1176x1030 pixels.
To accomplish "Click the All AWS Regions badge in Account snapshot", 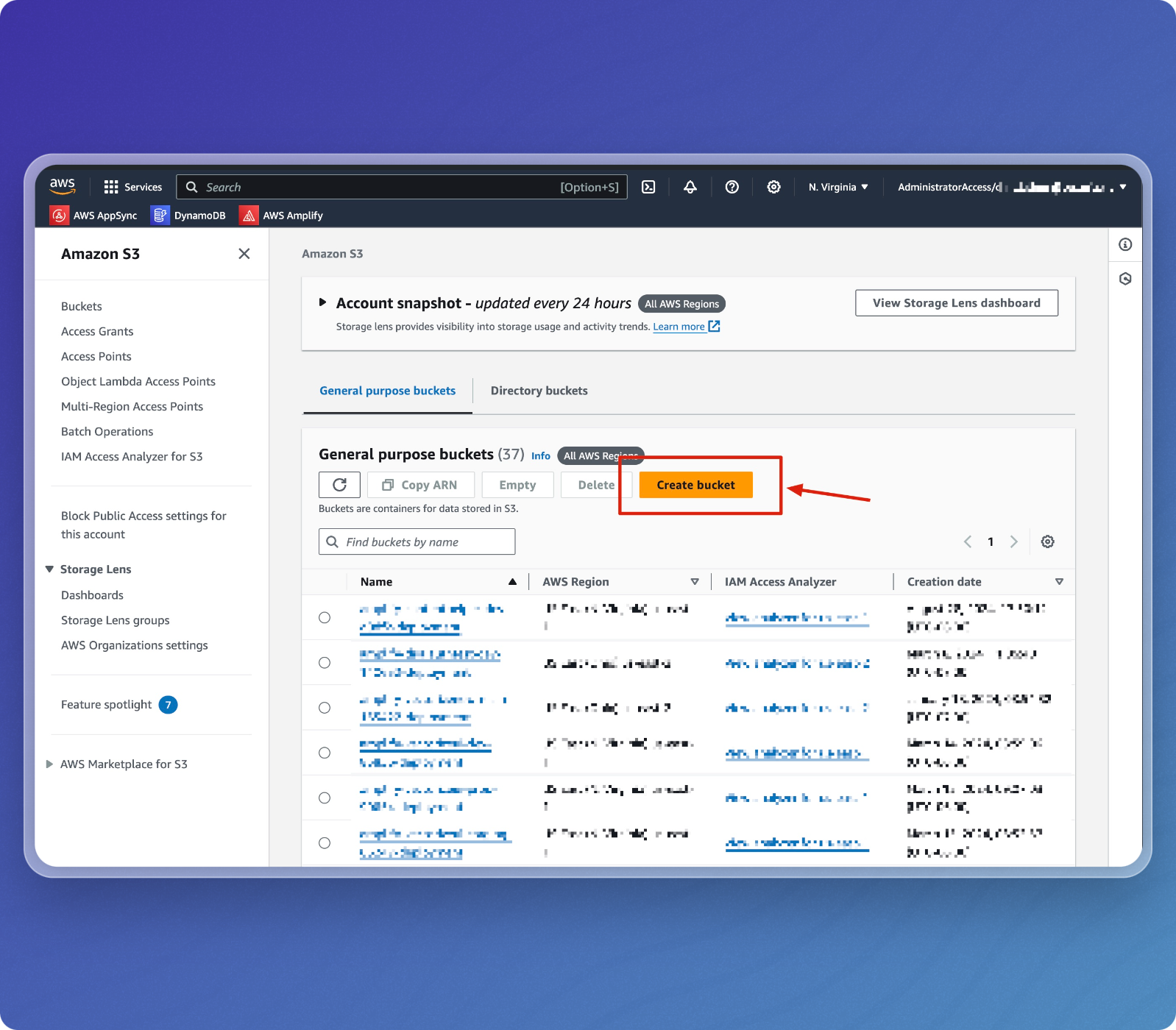I will [x=682, y=304].
